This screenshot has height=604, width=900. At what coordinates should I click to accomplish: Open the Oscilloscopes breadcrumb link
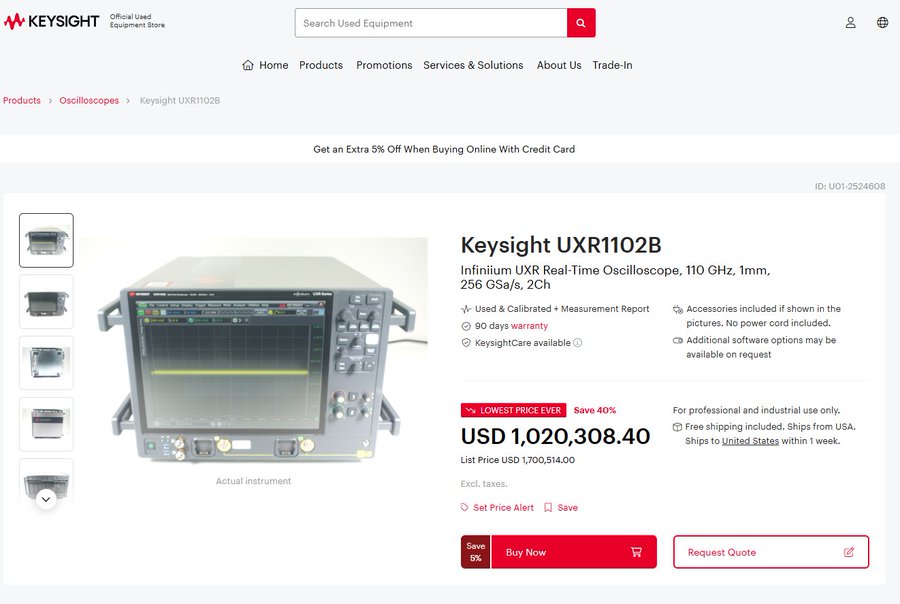(89, 101)
